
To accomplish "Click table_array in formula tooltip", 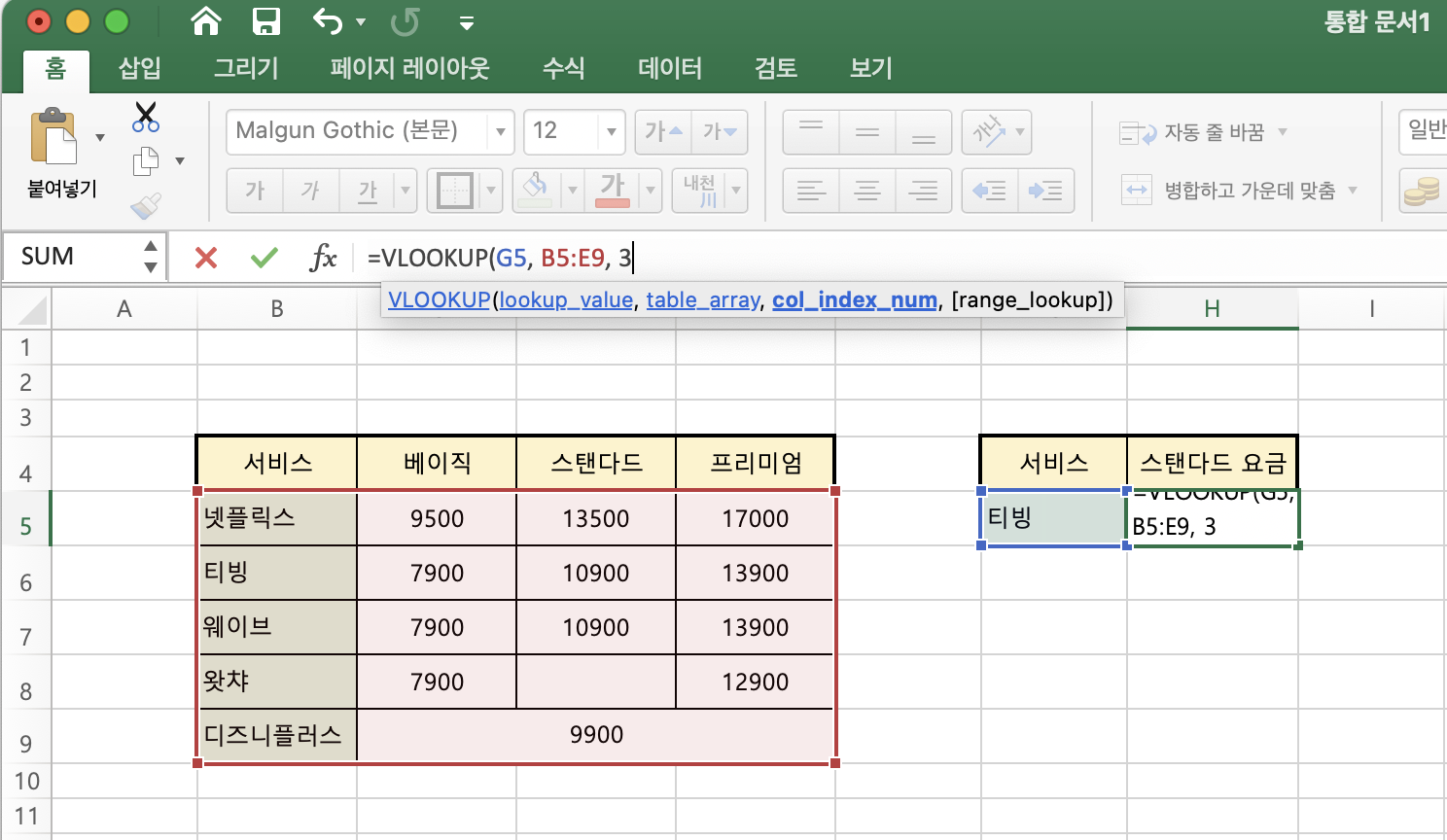I will (703, 300).
